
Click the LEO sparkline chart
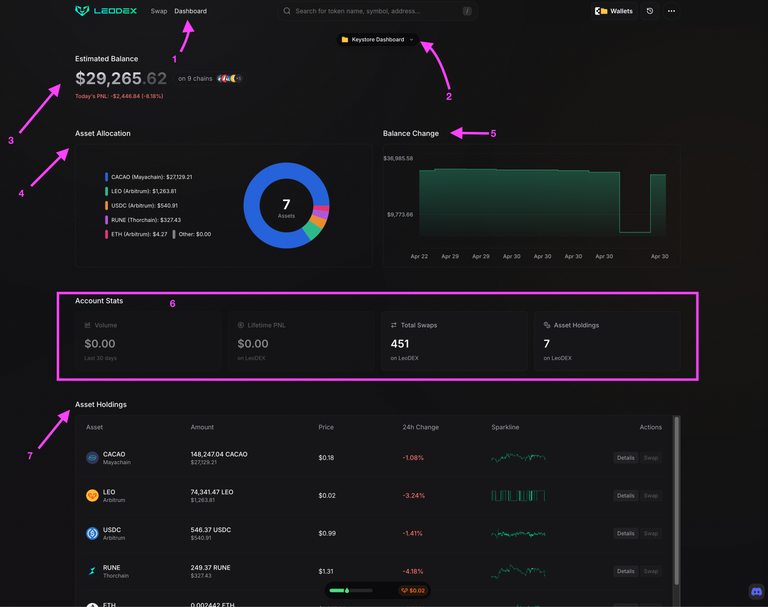pos(518,495)
